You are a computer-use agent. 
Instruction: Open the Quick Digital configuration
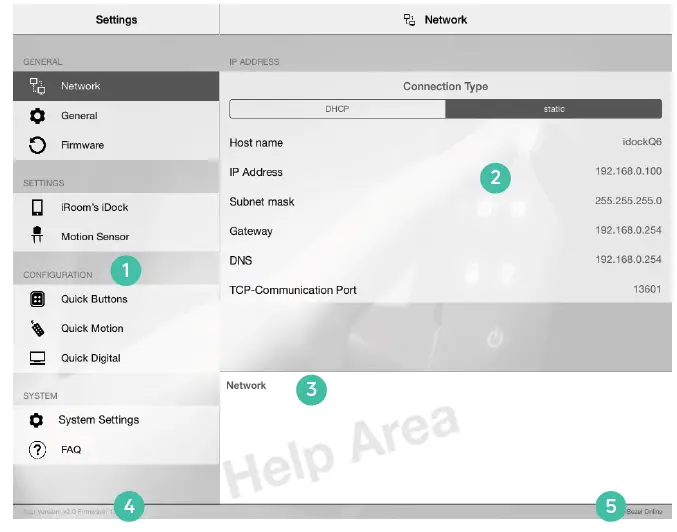pyautogui.click(x=116, y=358)
